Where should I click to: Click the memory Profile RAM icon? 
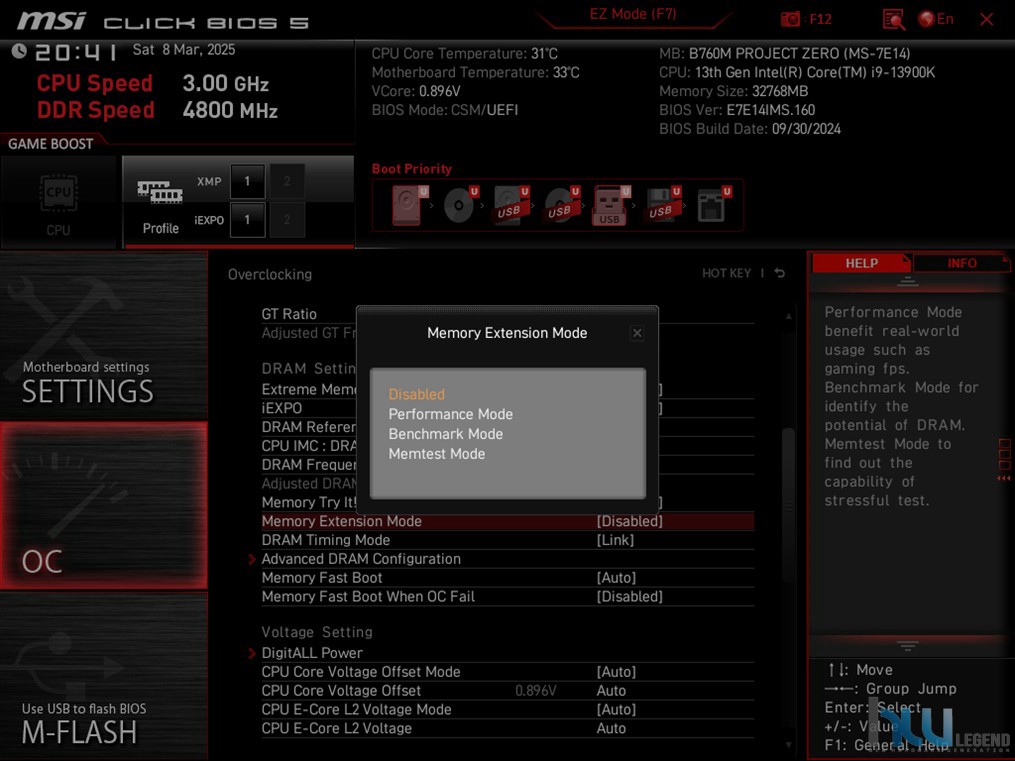[x=160, y=192]
